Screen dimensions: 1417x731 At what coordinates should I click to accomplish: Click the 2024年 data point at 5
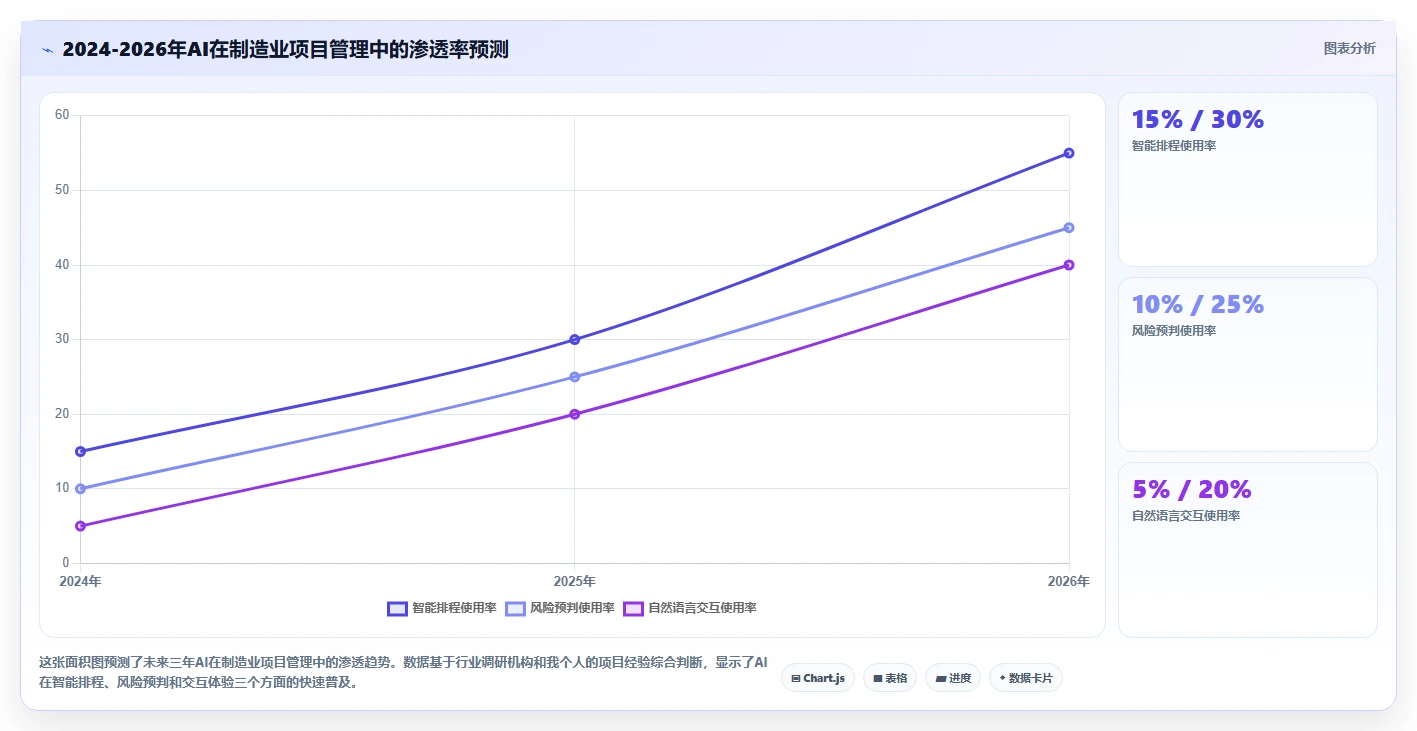pyautogui.click(x=80, y=526)
